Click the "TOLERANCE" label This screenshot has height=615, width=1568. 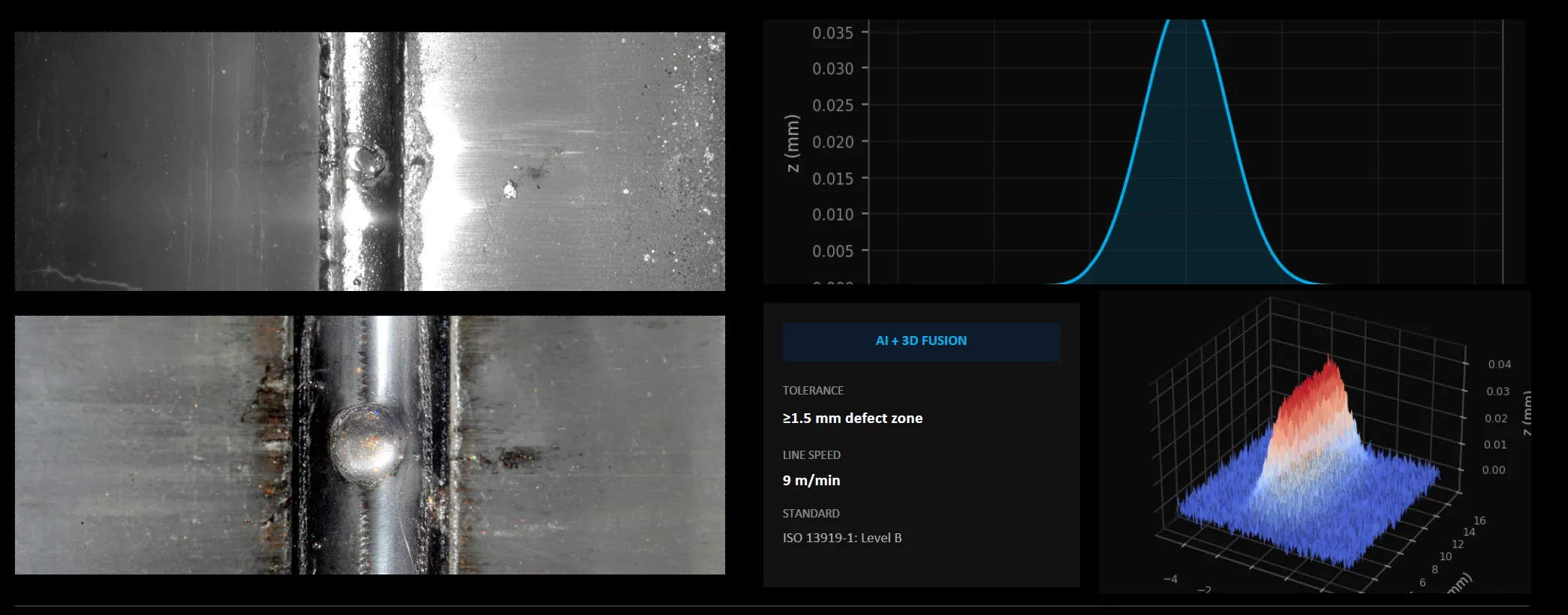click(813, 391)
